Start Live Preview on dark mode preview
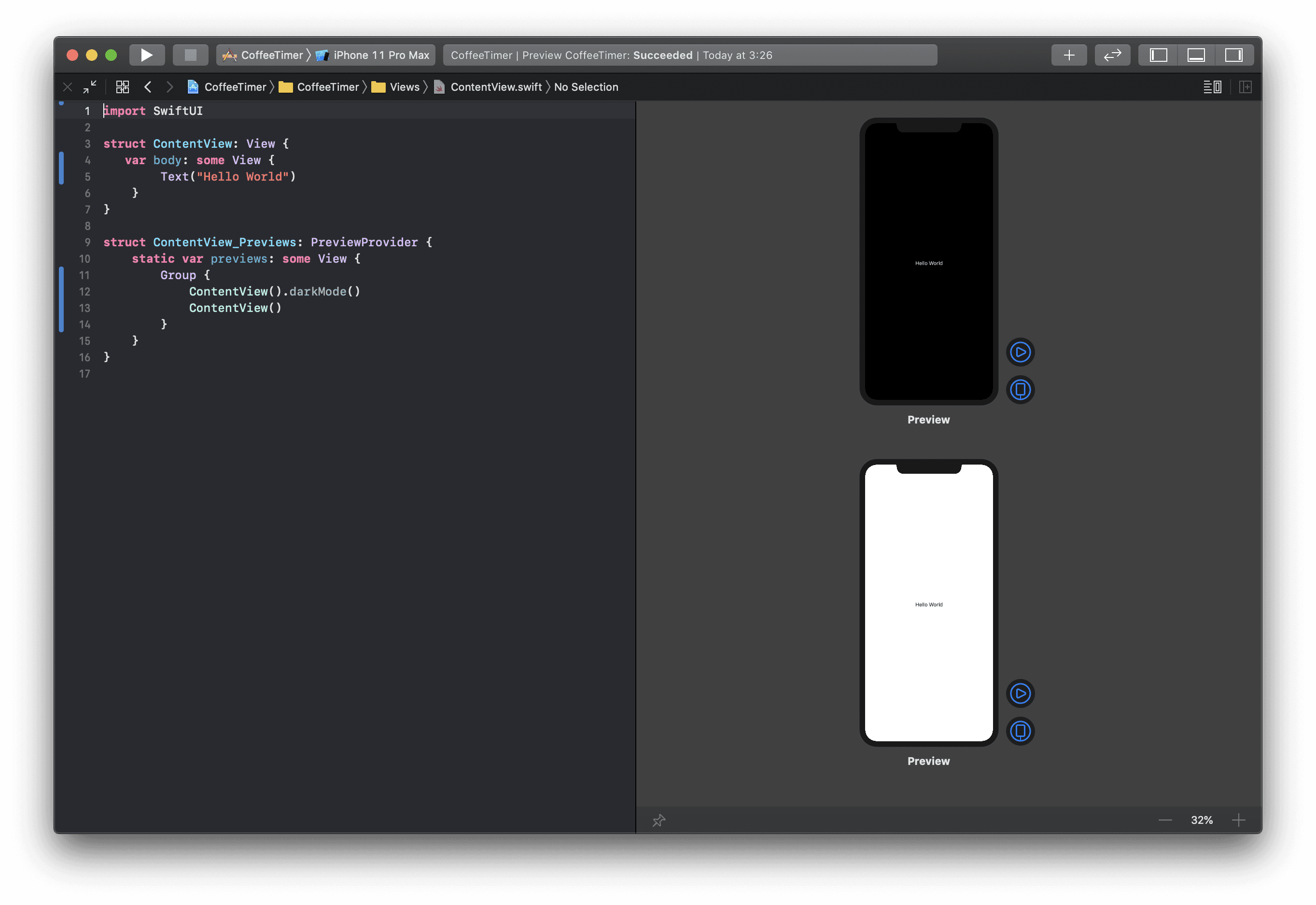This screenshot has width=1316, height=905. [1020, 352]
